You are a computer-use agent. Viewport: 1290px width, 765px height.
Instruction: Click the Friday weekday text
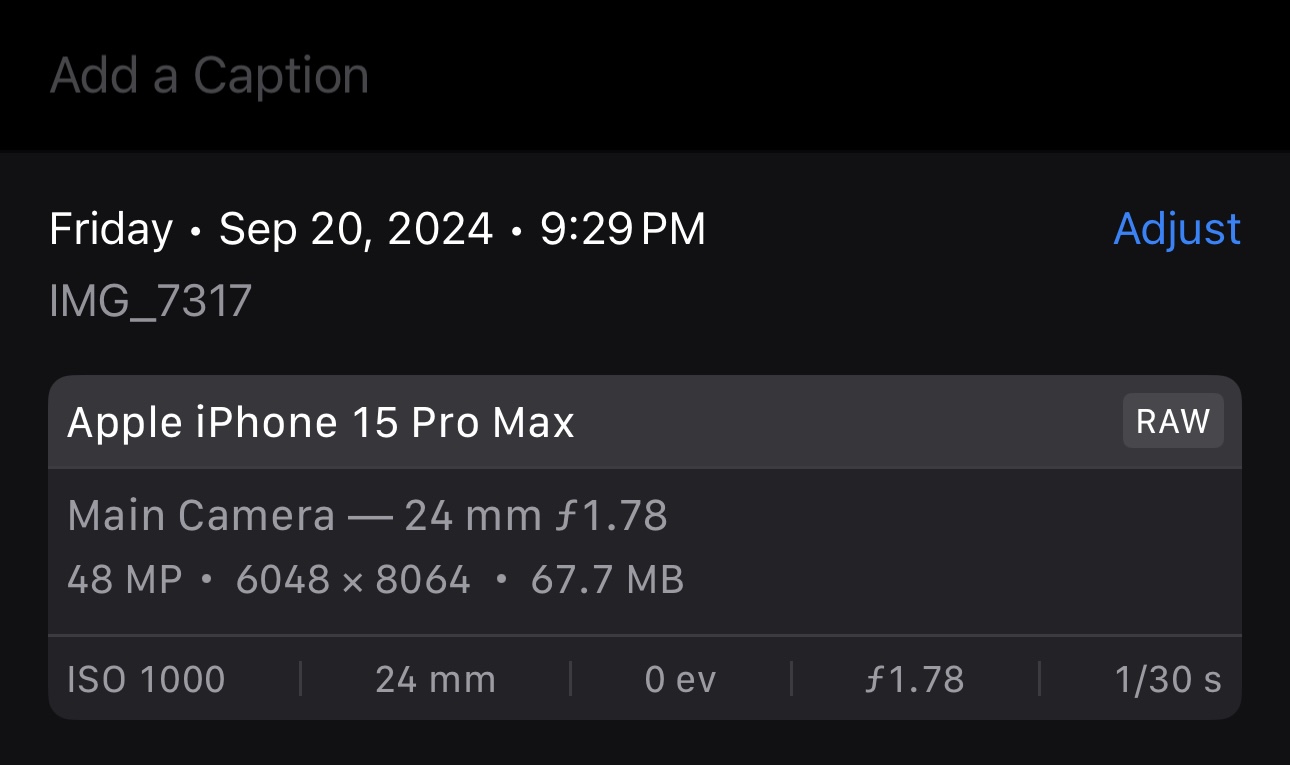coord(111,229)
